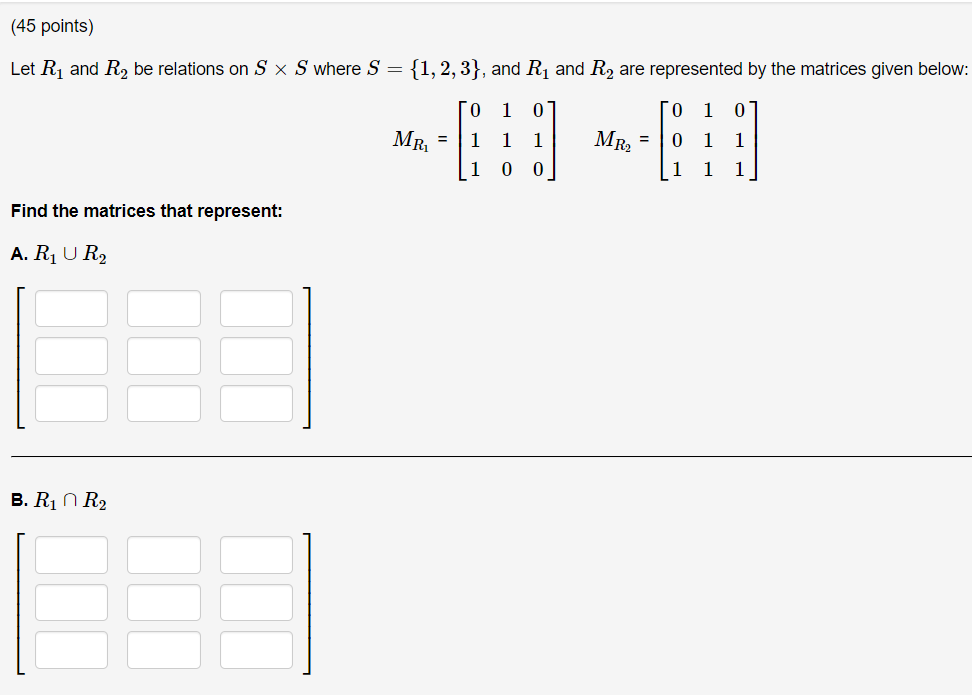Click the row 2, column 3 input box for R1 ∩ R2
This screenshot has width=972, height=695.
tap(256, 602)
